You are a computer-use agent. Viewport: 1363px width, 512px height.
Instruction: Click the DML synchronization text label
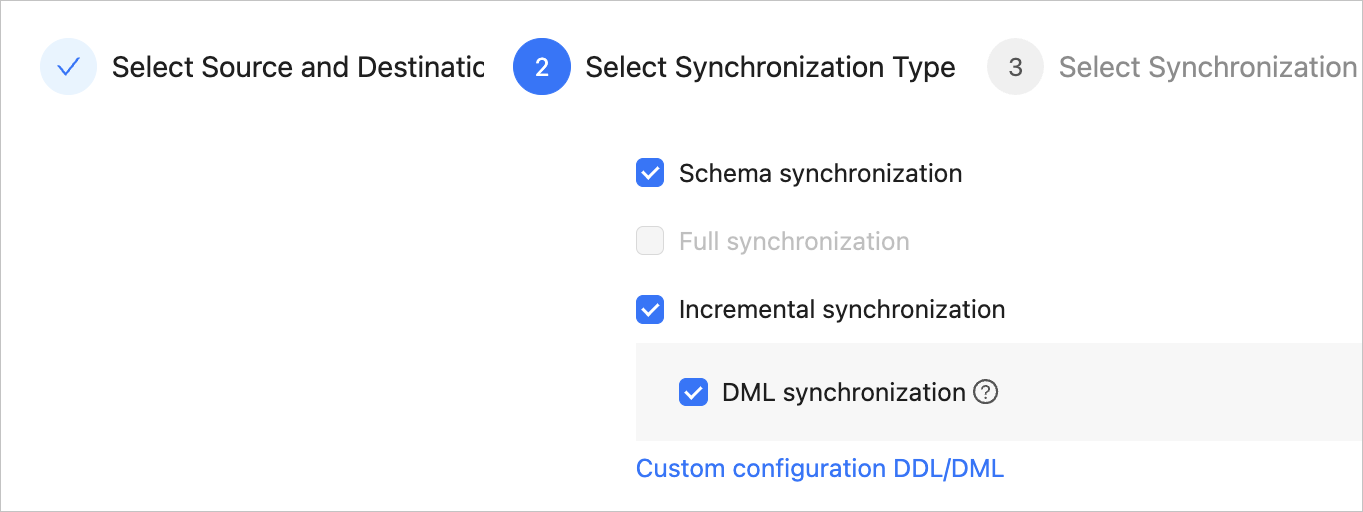point(843,392)
